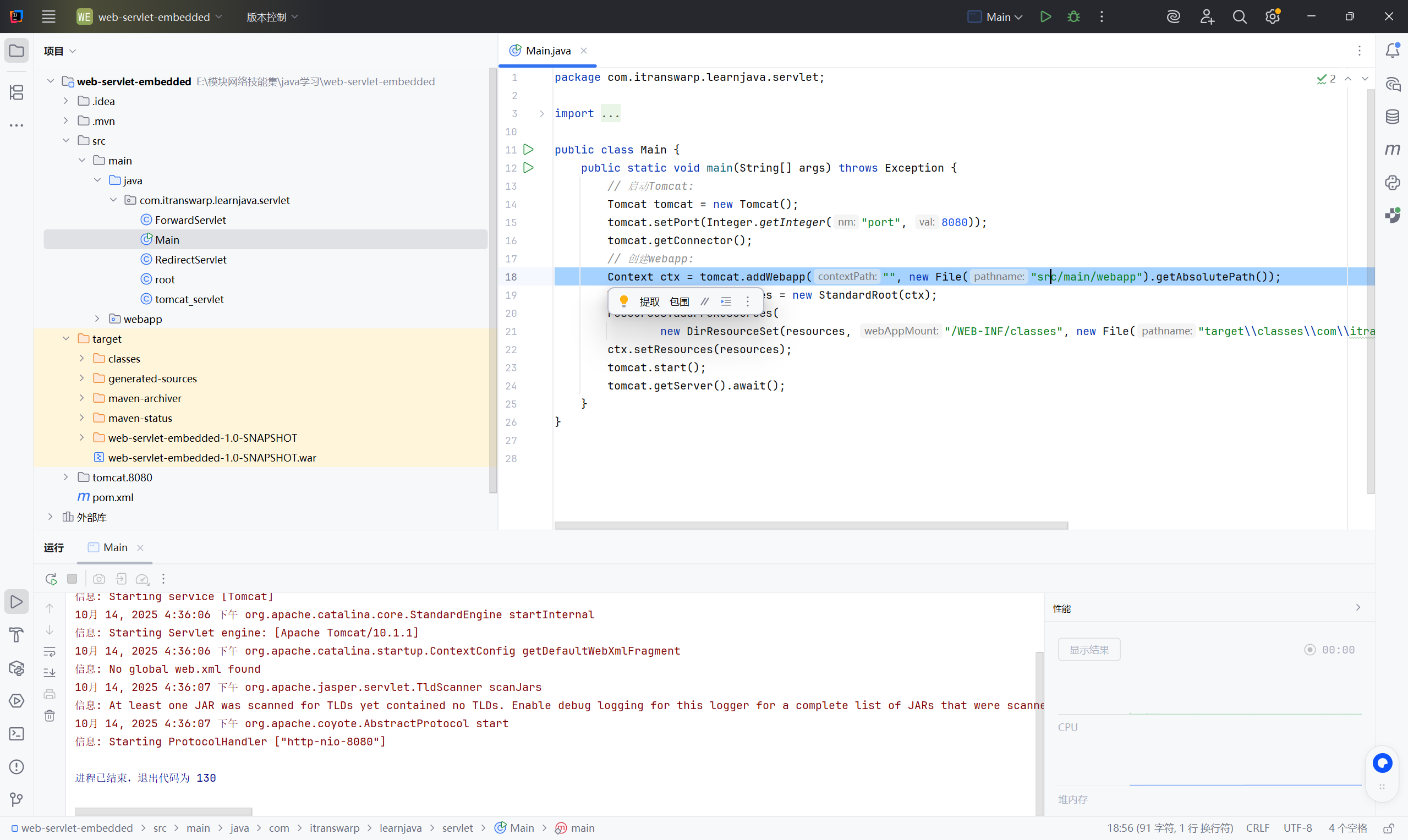Image resolution: width=1408 pixels, height=840 pixels.
Task: Collapse the target folder
Action: point(65,338)
